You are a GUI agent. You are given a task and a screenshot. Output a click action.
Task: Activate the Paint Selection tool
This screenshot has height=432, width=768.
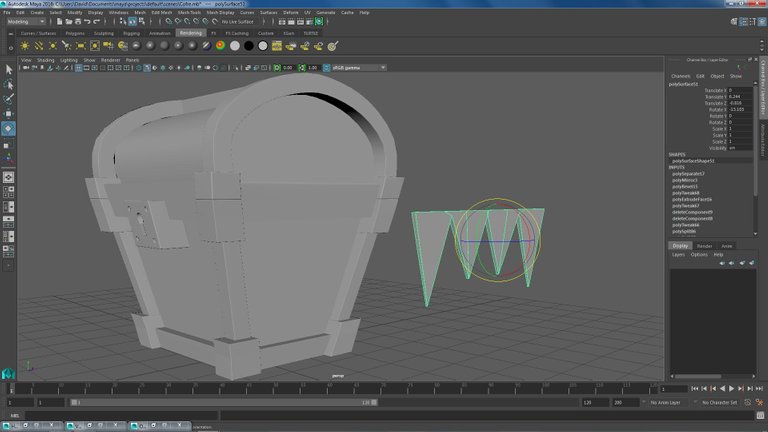click(x=8, y=99)
